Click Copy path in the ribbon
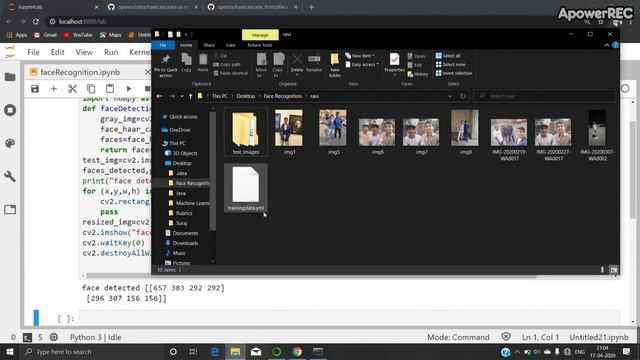The height and width of the screenshot is (360, 640). click(227, 64)
